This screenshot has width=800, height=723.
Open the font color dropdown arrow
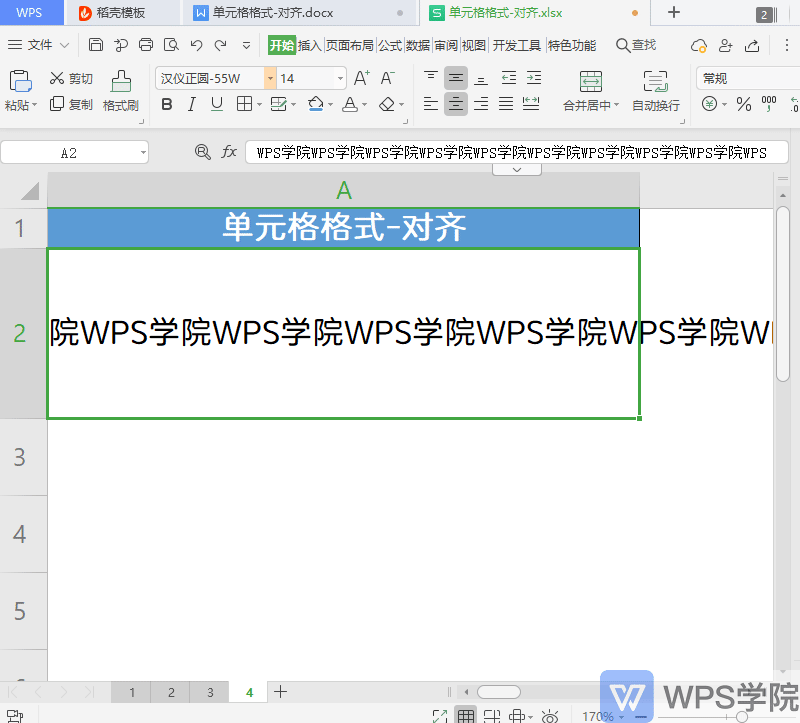point(364,105)
